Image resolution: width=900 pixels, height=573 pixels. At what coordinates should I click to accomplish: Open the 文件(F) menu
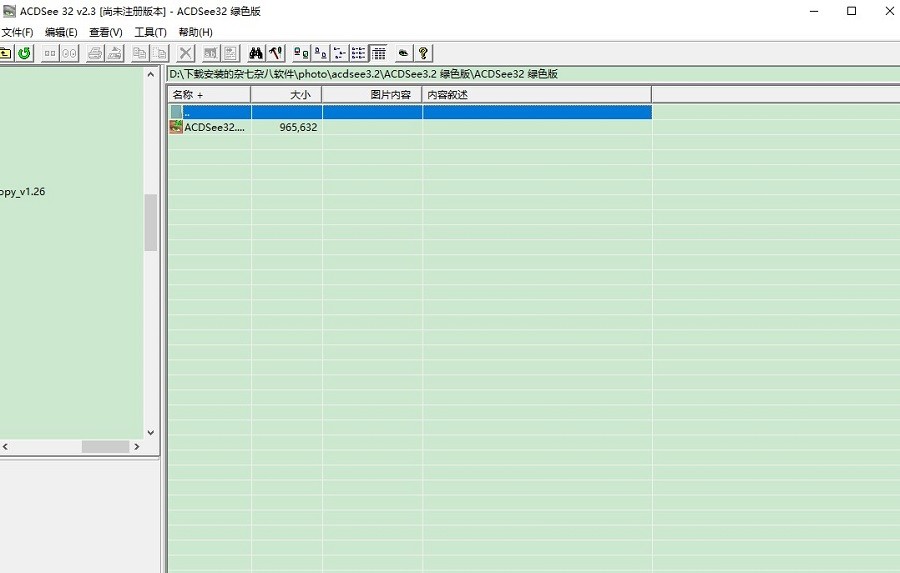pos(18,32)
